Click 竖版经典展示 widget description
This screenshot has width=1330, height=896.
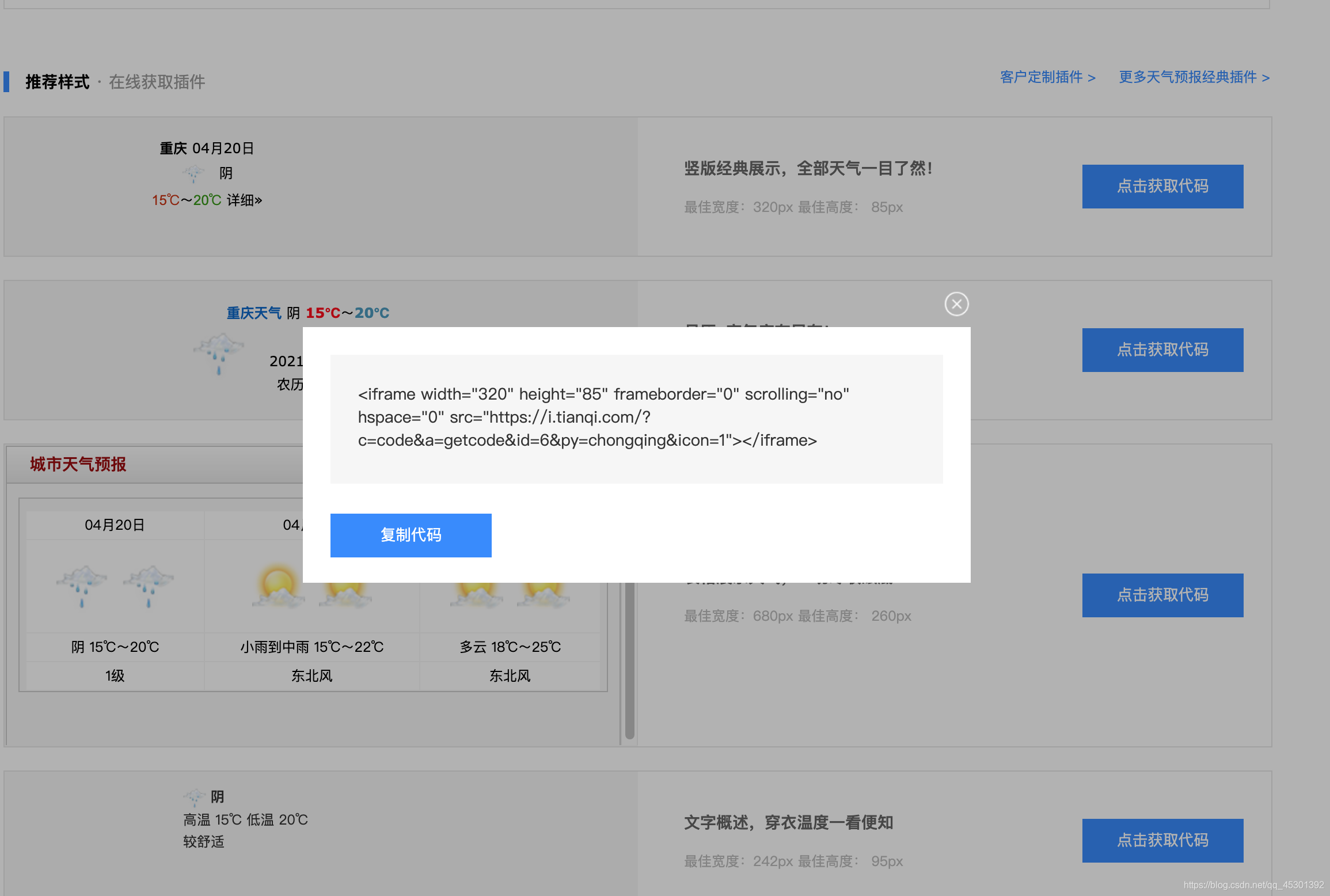coord(808,169)
